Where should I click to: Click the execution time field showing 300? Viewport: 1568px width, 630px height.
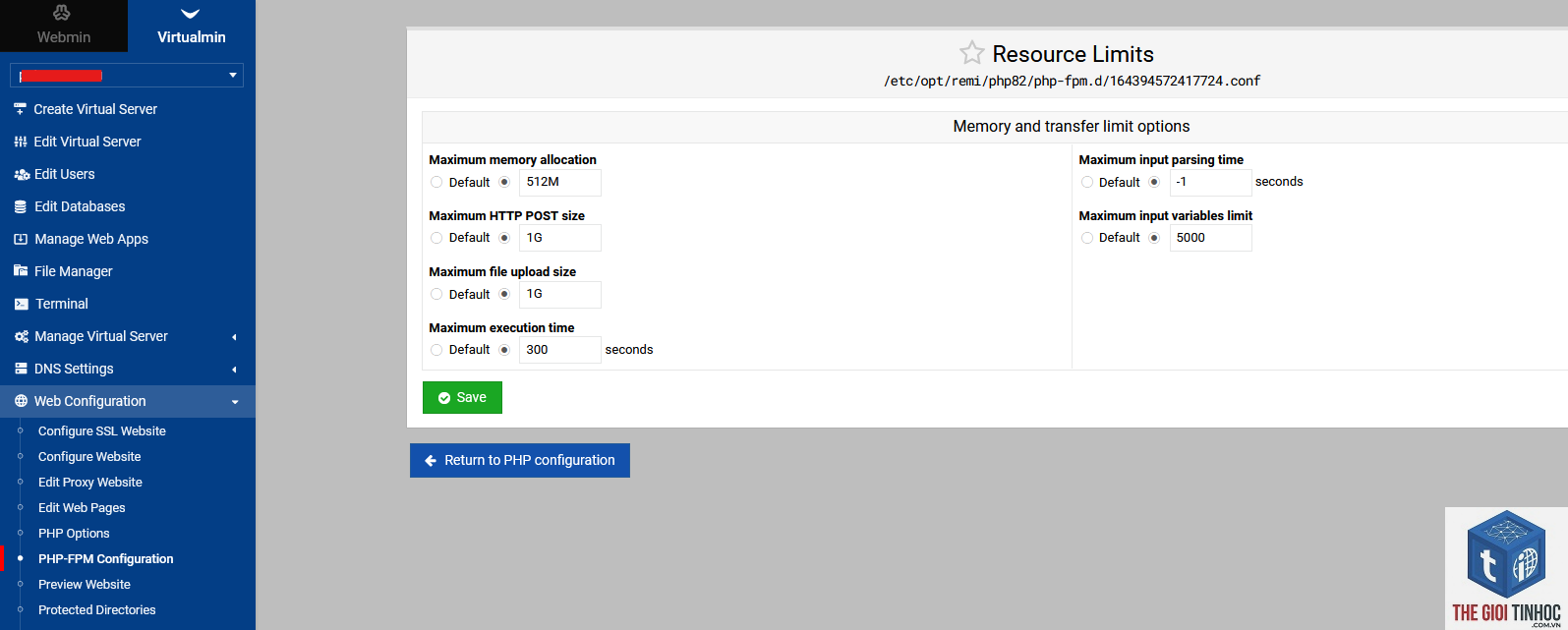coord(560,350)
